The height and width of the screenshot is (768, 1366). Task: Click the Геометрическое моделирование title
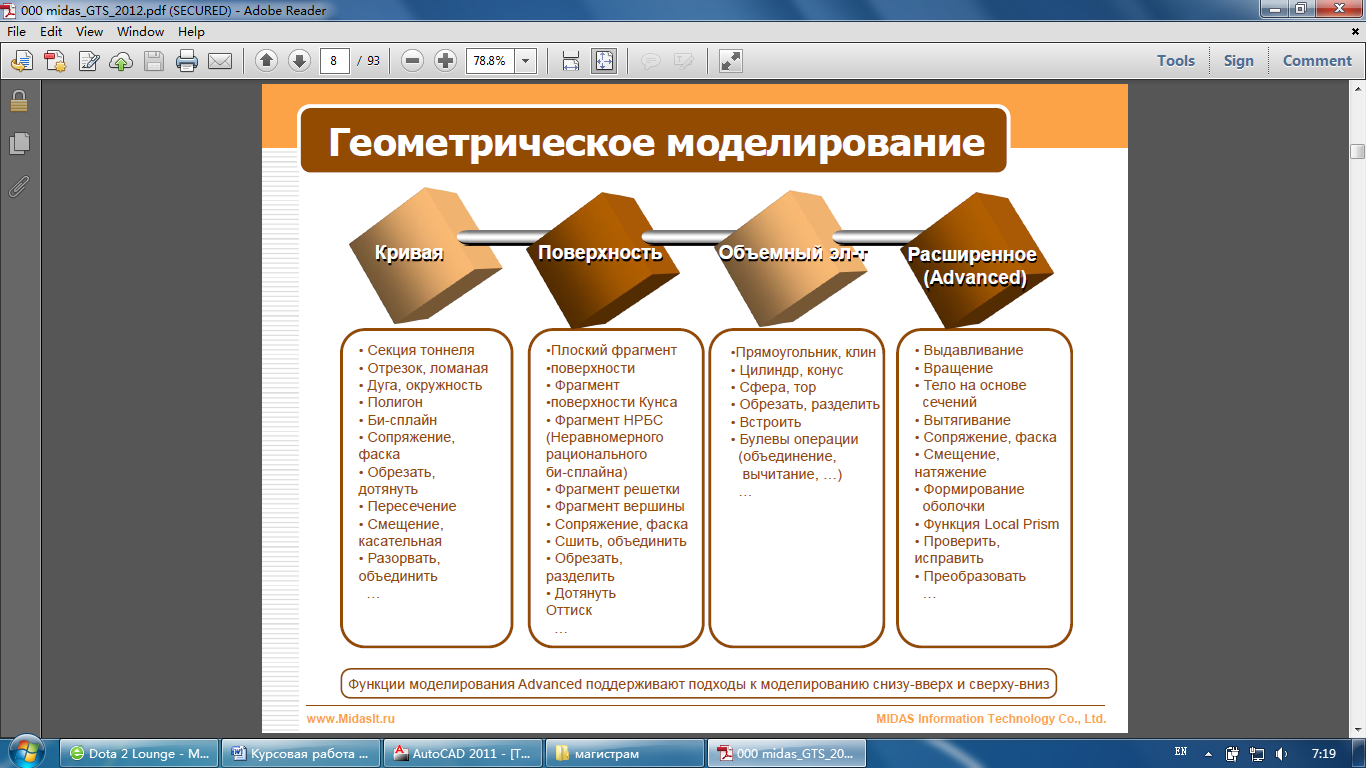tap(656, 142)
